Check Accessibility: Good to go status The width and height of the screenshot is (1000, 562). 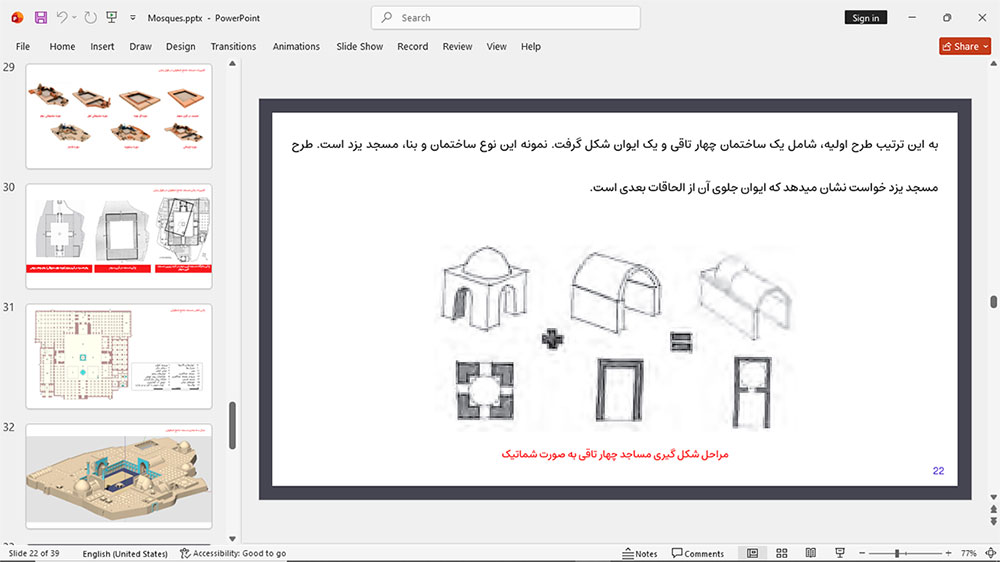click(233, 553)
